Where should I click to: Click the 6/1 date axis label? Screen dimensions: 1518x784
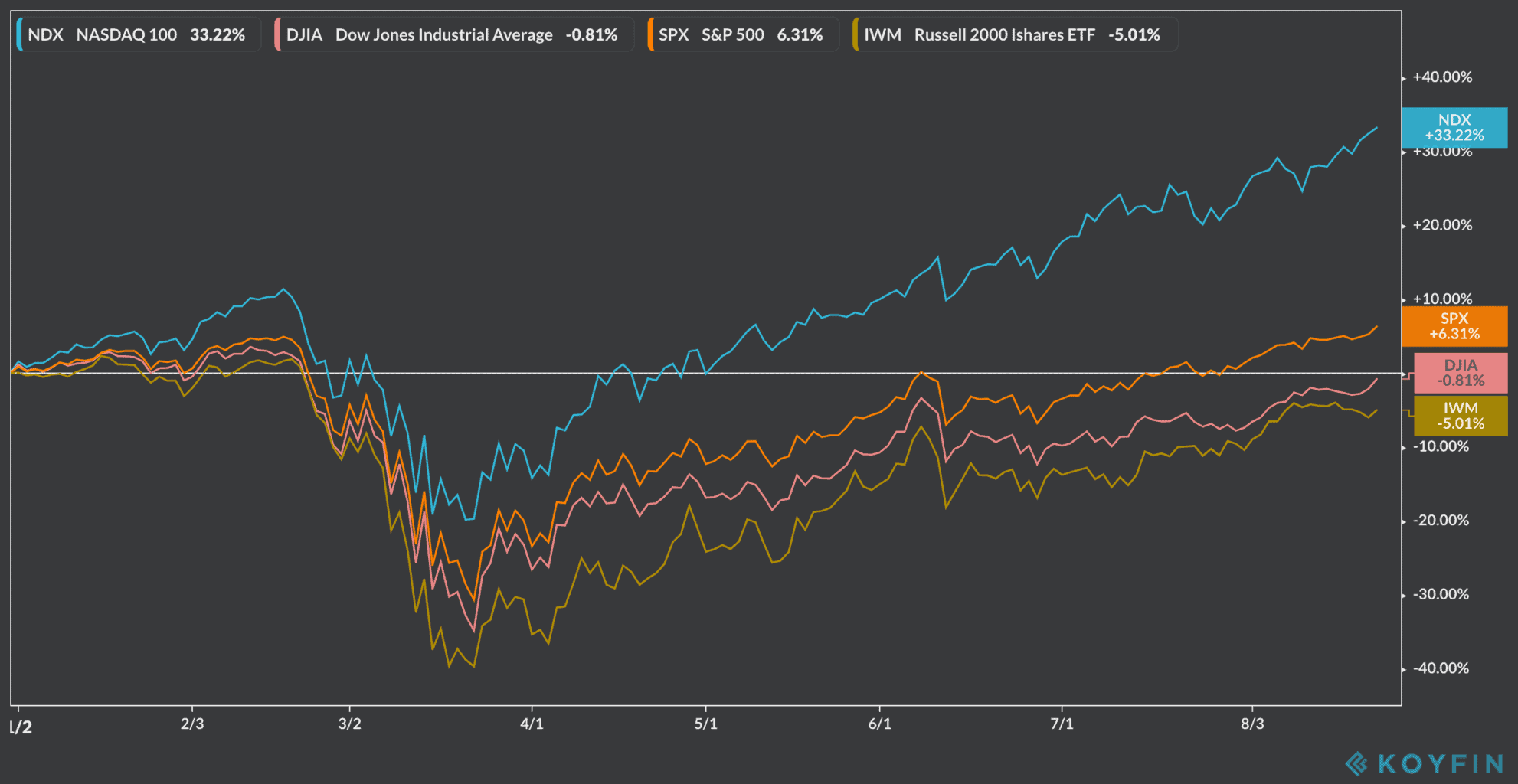coord(879,724)
